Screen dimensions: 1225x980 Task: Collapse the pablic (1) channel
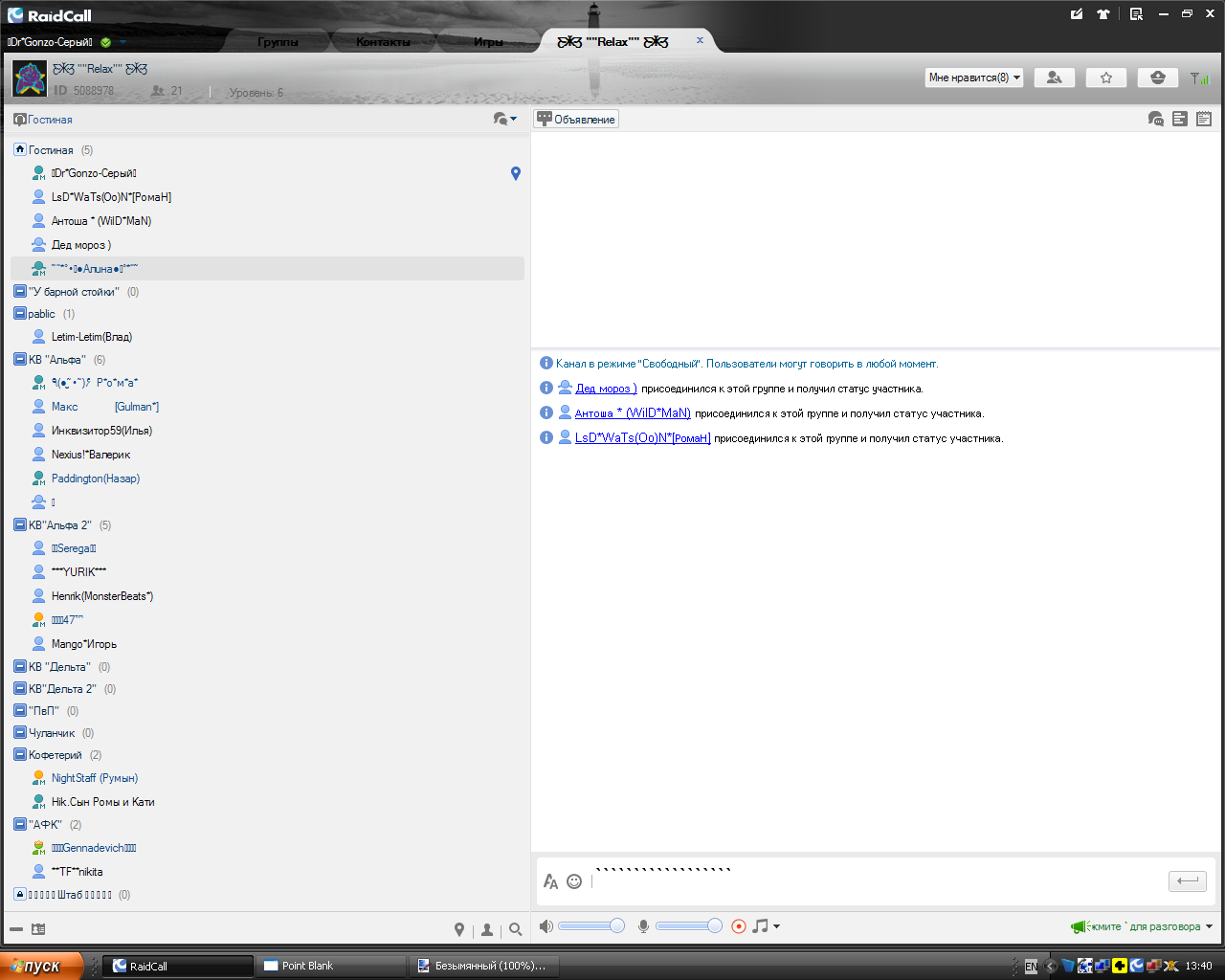click(20, 314)
